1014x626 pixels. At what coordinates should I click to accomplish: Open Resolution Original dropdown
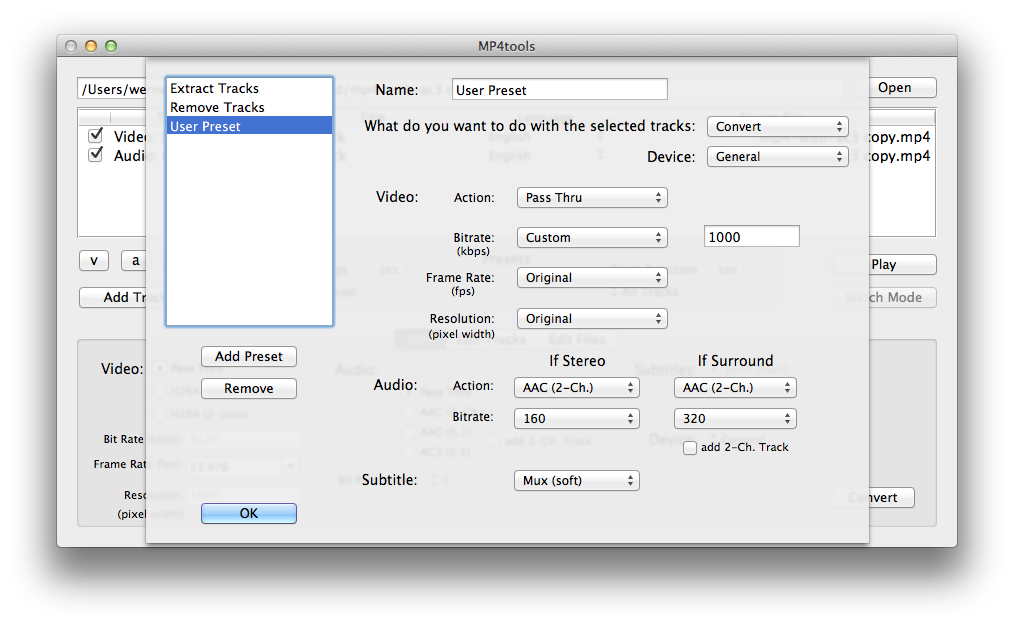pyautogui.click(x=592, y=319)
